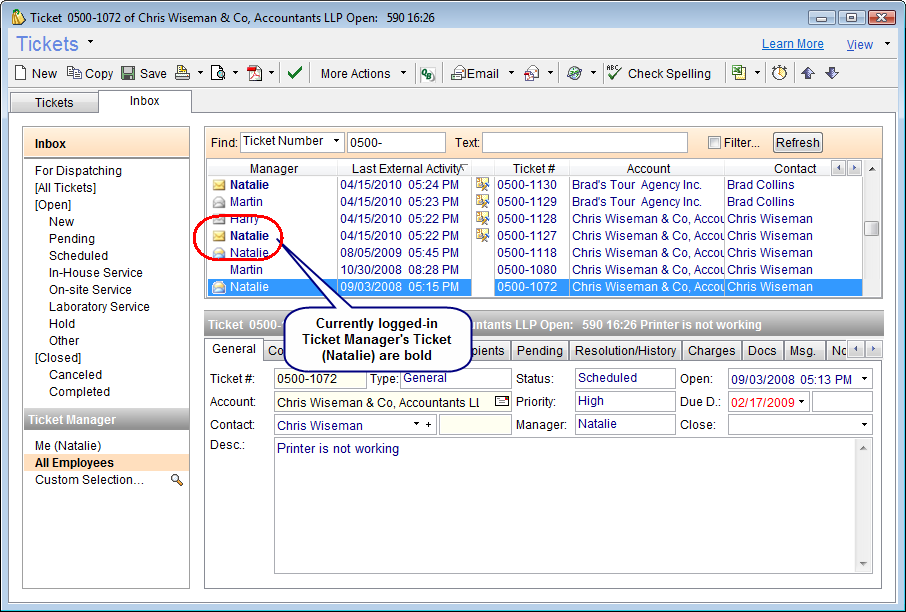The height and width of the screenshot is (612, 906).
Task: Click the New ticket icon
Action: (22, 73)
